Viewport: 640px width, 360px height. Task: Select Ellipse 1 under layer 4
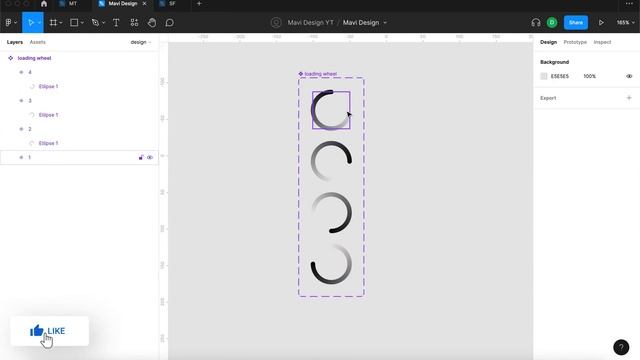pos(48,87)
